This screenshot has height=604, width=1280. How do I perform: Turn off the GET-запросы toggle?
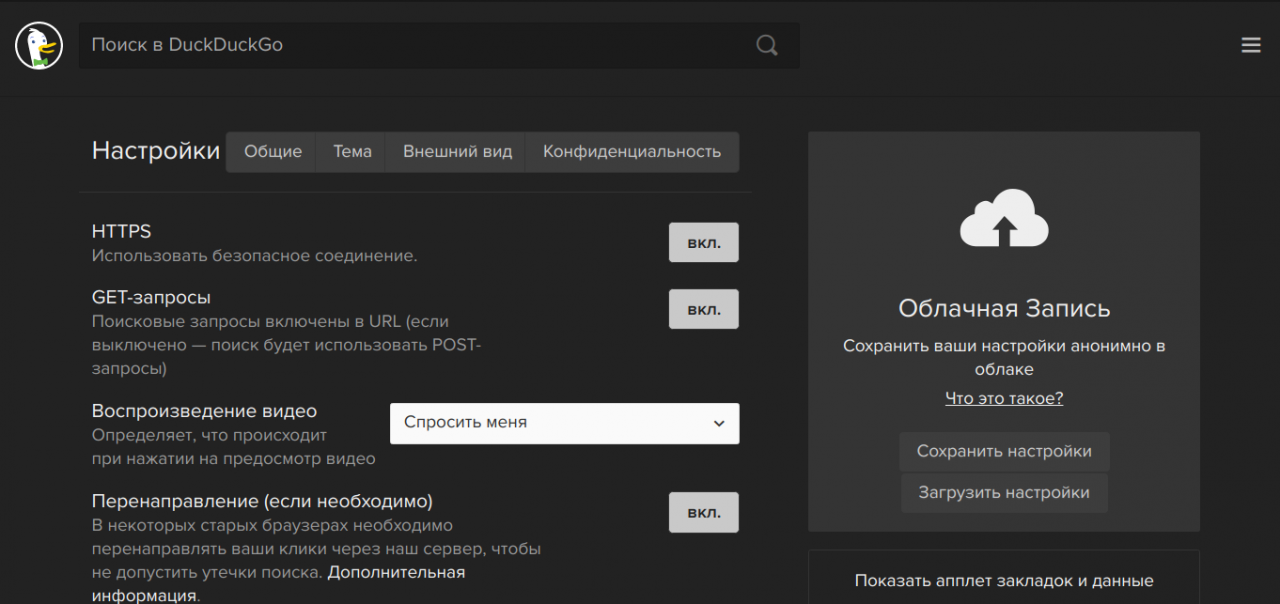[703, 308]
